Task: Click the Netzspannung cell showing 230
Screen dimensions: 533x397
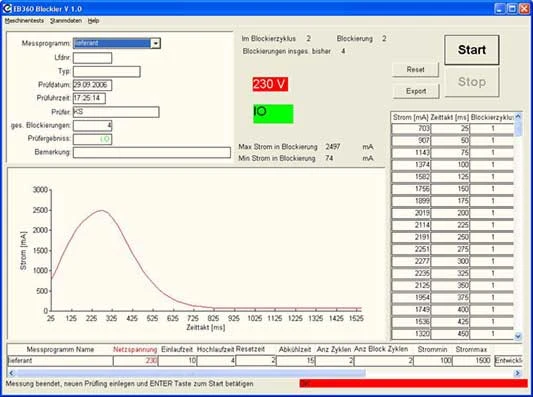Action: (x=135, y=361)
